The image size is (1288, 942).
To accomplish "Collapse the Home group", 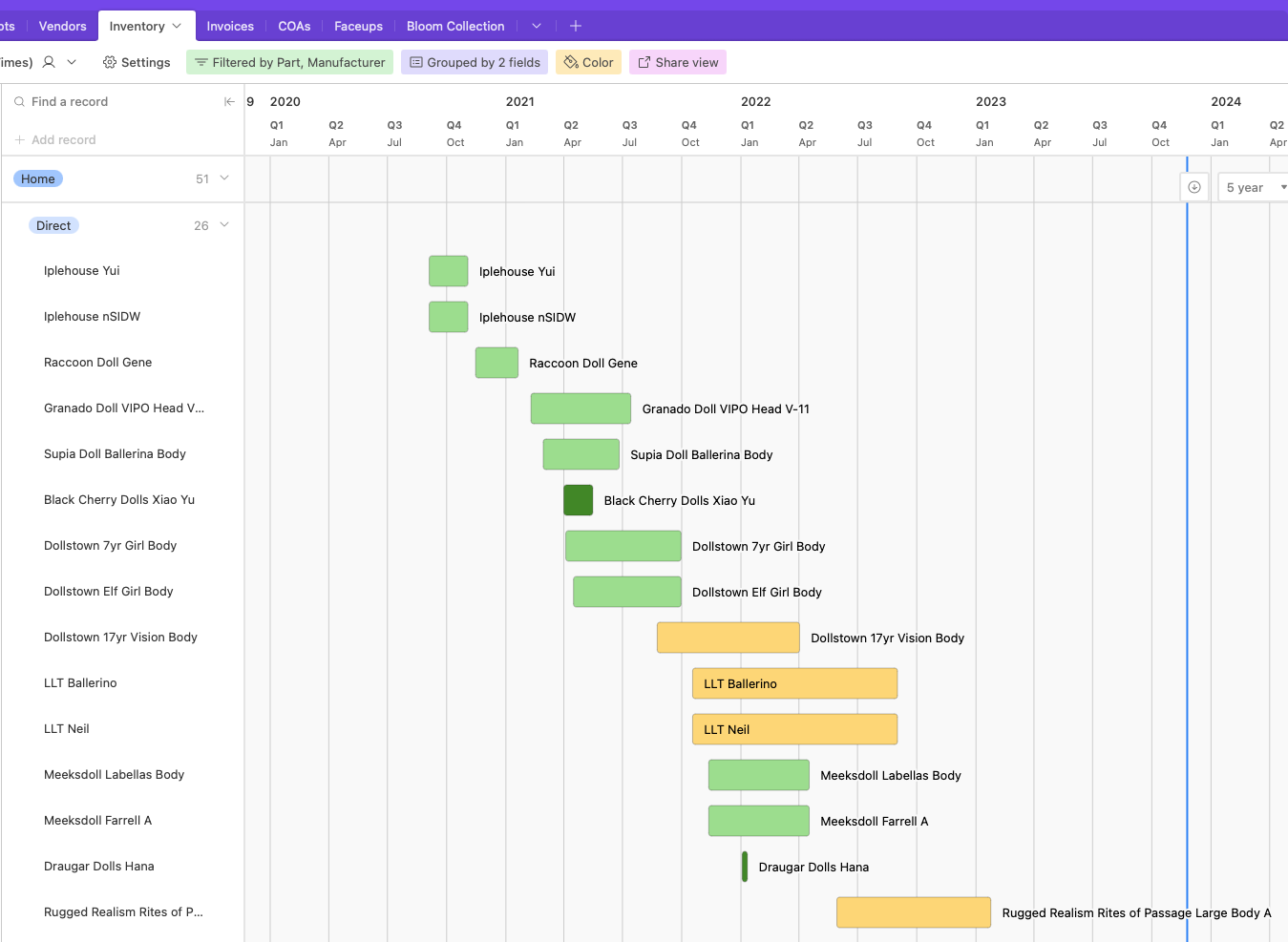I will (x=224, y=178).
